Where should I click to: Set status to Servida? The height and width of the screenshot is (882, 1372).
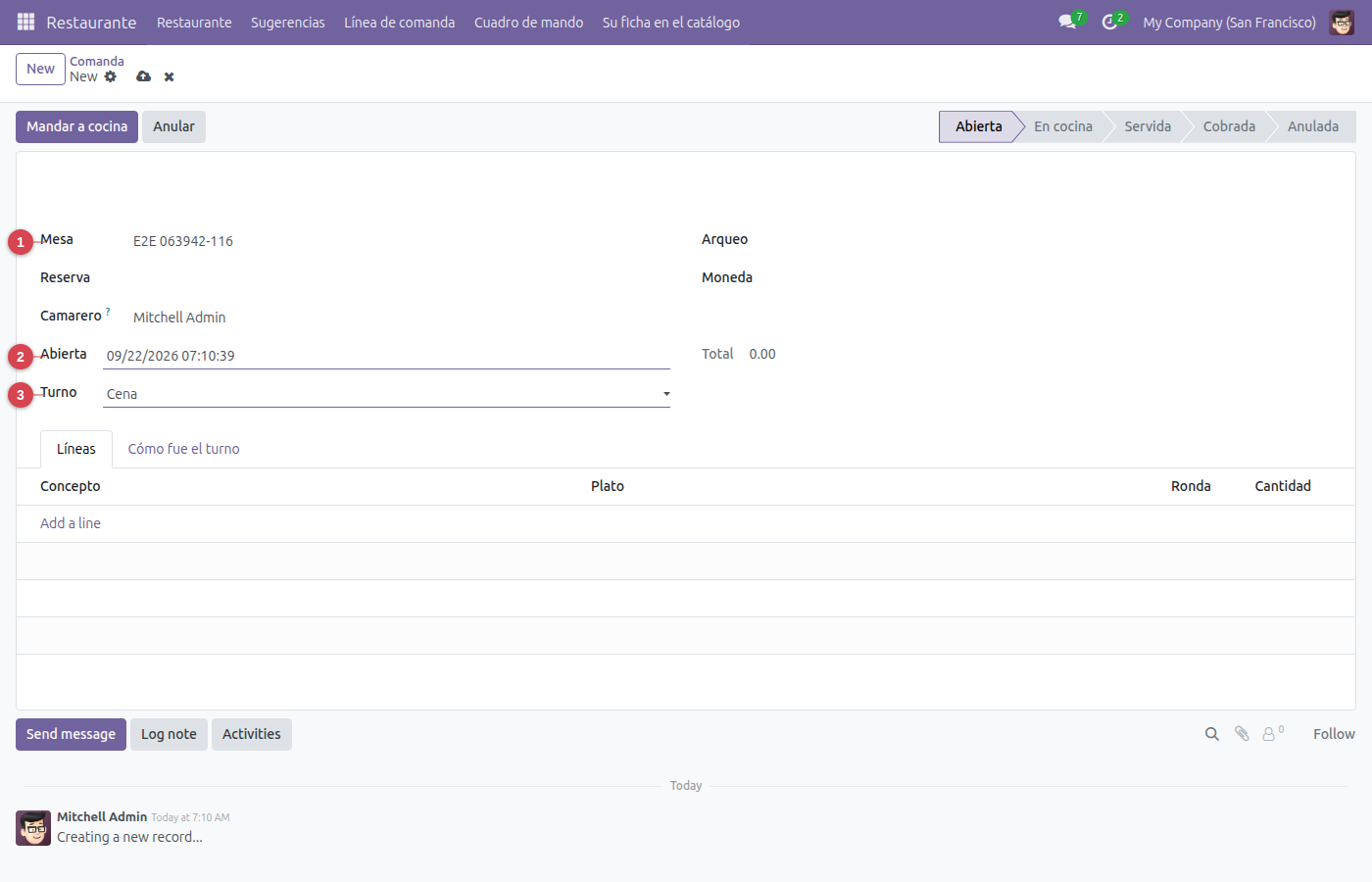1148,126
